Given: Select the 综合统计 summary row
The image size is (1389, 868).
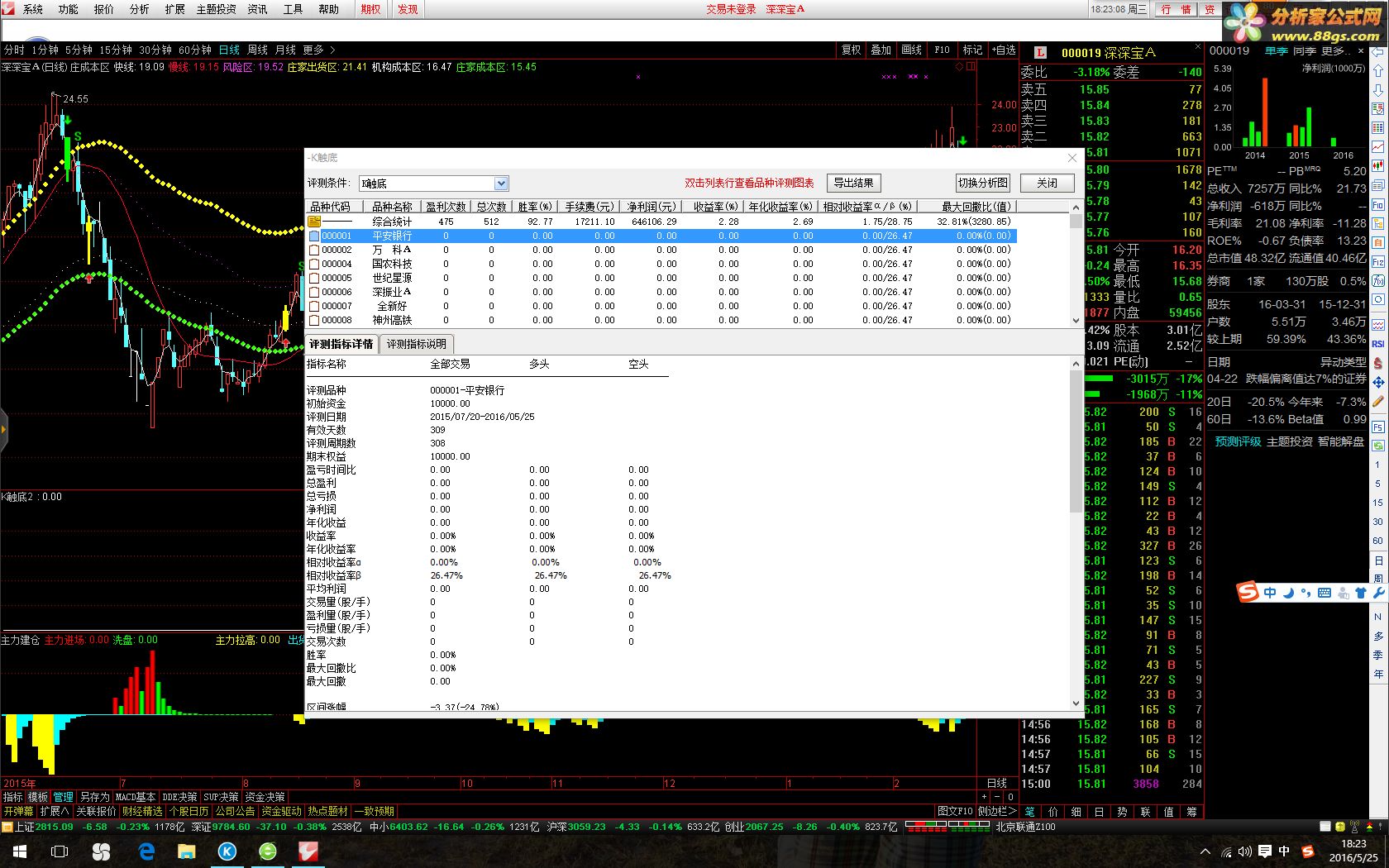Looking at the screenshot, I should click(661, 222).
